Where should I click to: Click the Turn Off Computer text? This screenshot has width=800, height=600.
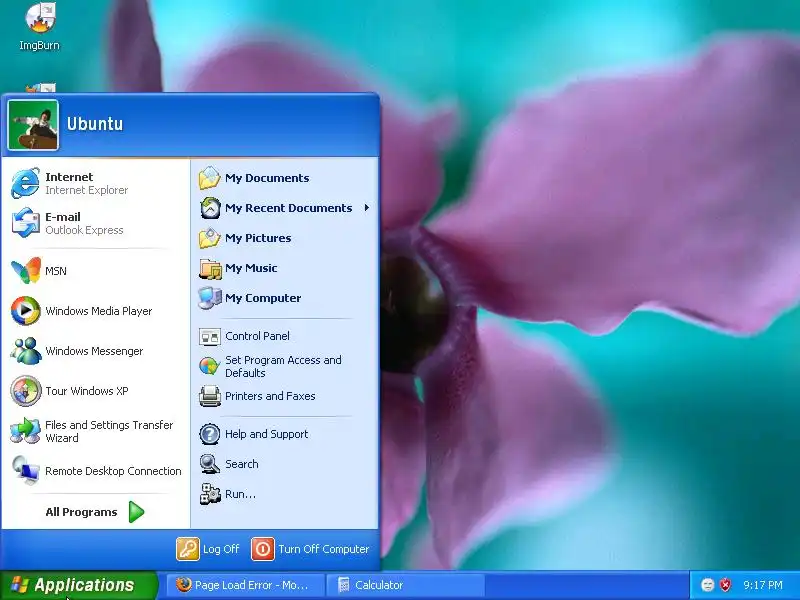323,549
